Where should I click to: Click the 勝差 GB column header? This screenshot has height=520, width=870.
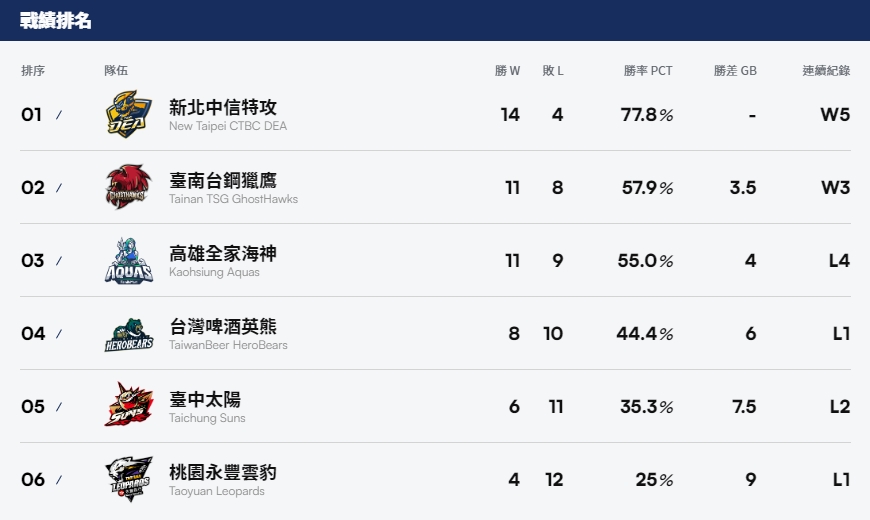[735, 70]
